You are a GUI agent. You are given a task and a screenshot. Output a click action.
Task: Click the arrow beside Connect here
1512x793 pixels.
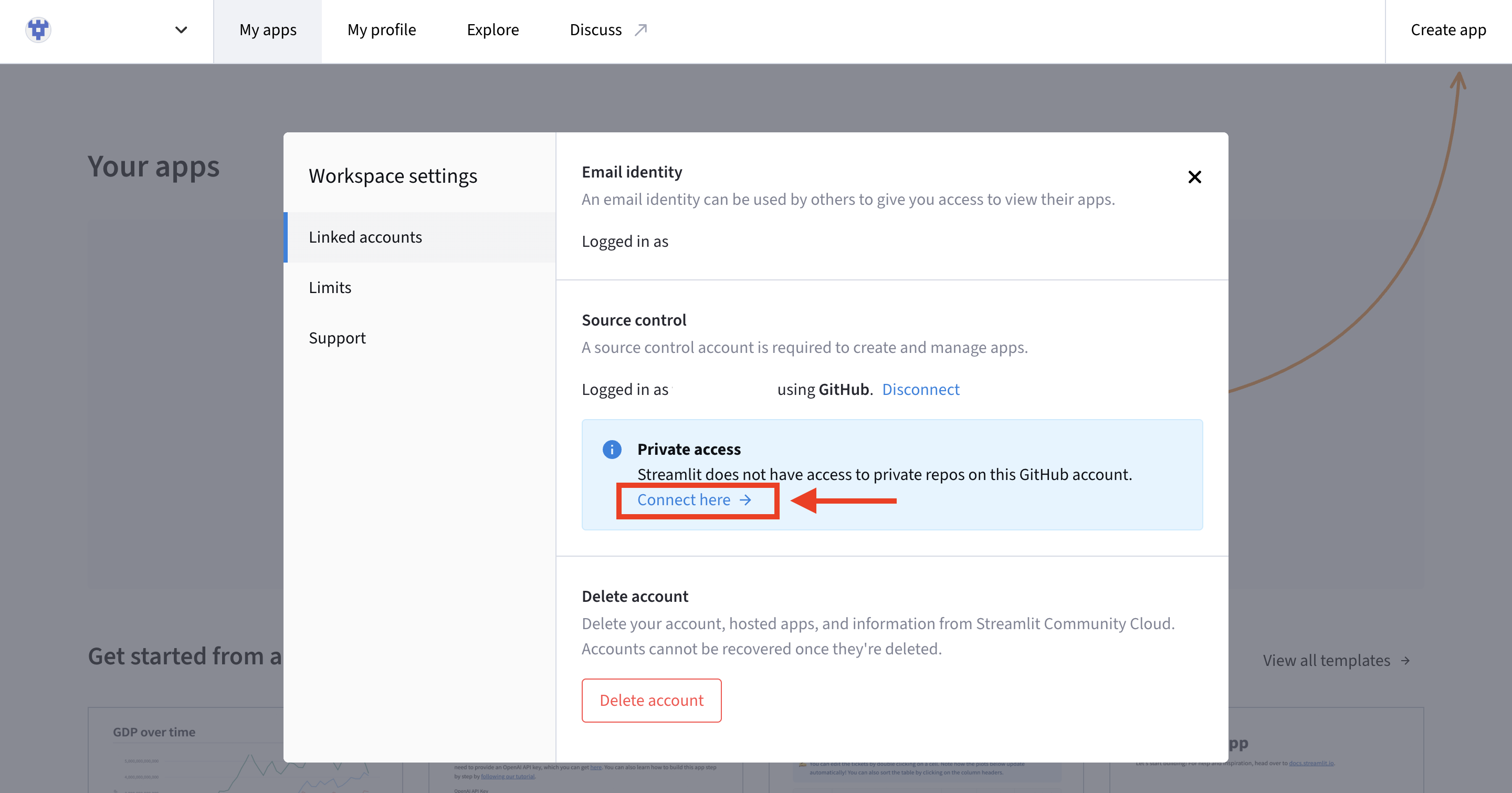(x=745, y=500)
